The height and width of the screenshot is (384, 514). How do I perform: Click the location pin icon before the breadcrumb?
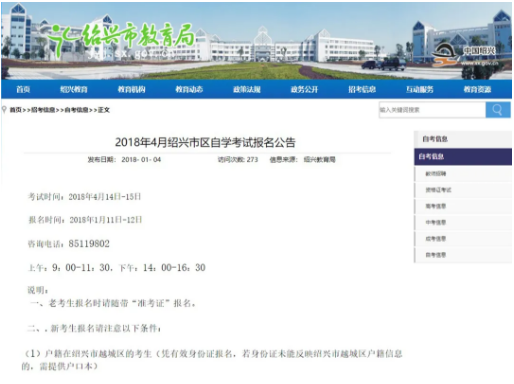pyautogui.click(x=4, y=109)
